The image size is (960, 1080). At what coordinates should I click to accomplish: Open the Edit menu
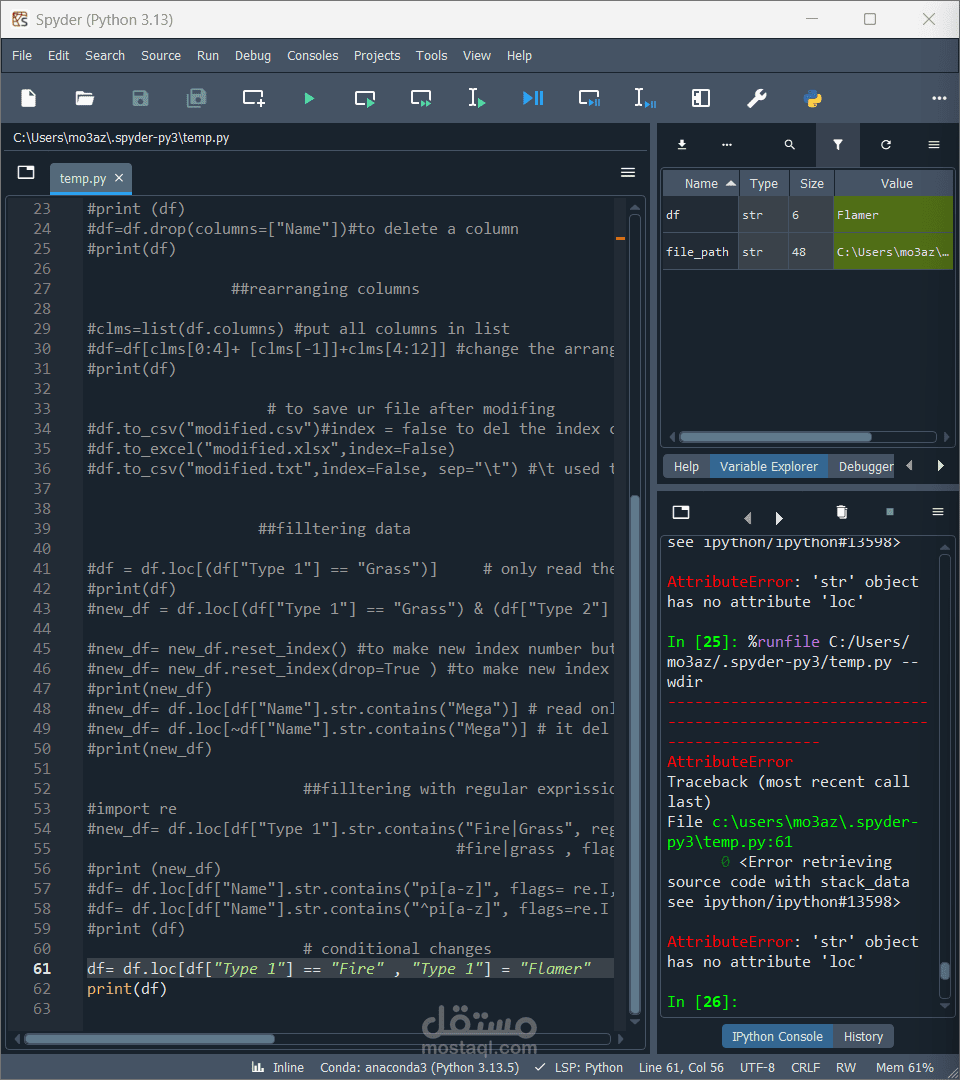[59, 56]
